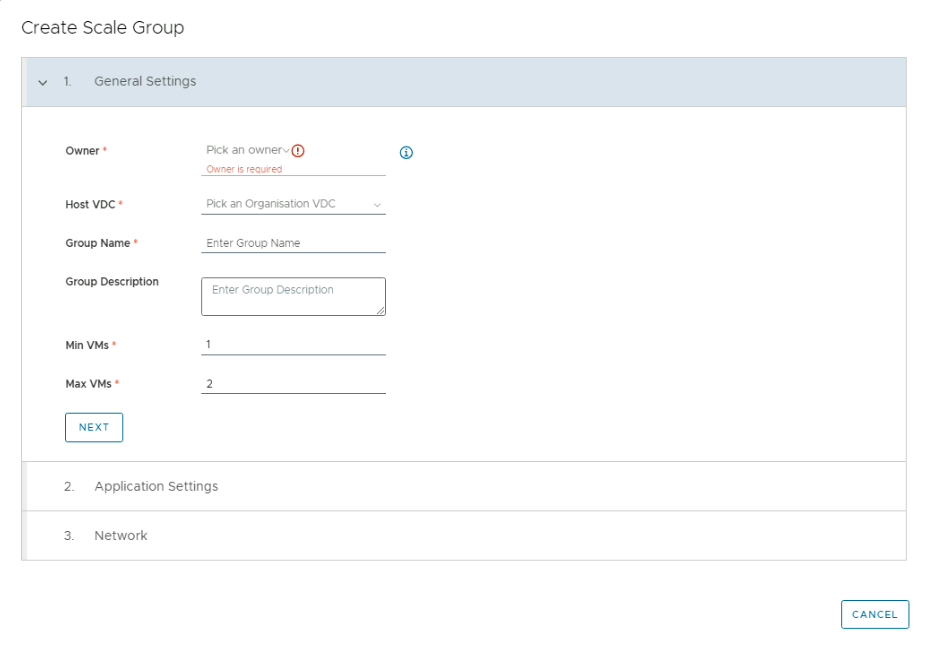Open step 2 Application Settings
This screenshot has height=646, width=925.
[x=156, y=486]
